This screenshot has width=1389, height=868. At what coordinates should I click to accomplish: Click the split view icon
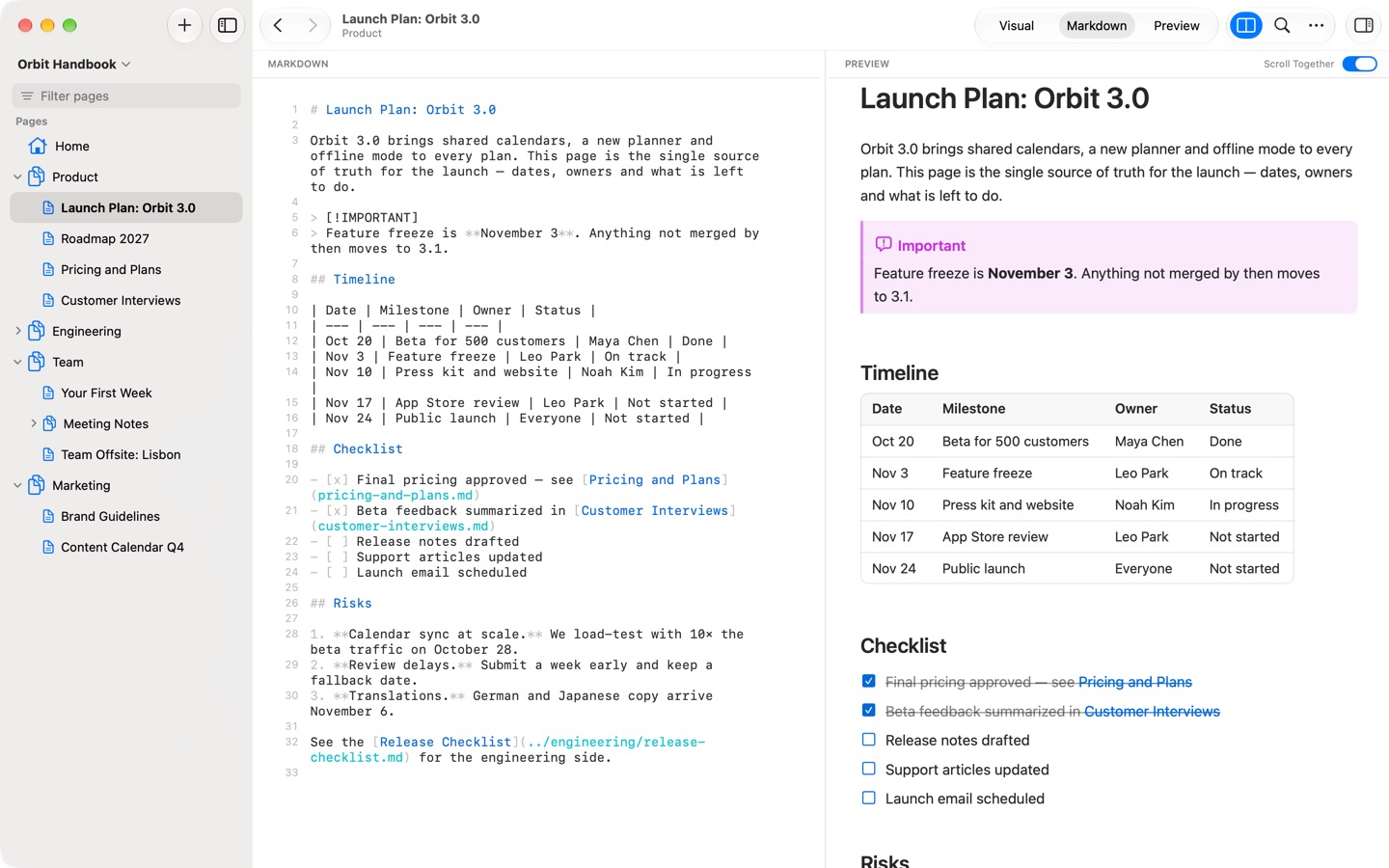(x=1245, y=25)
